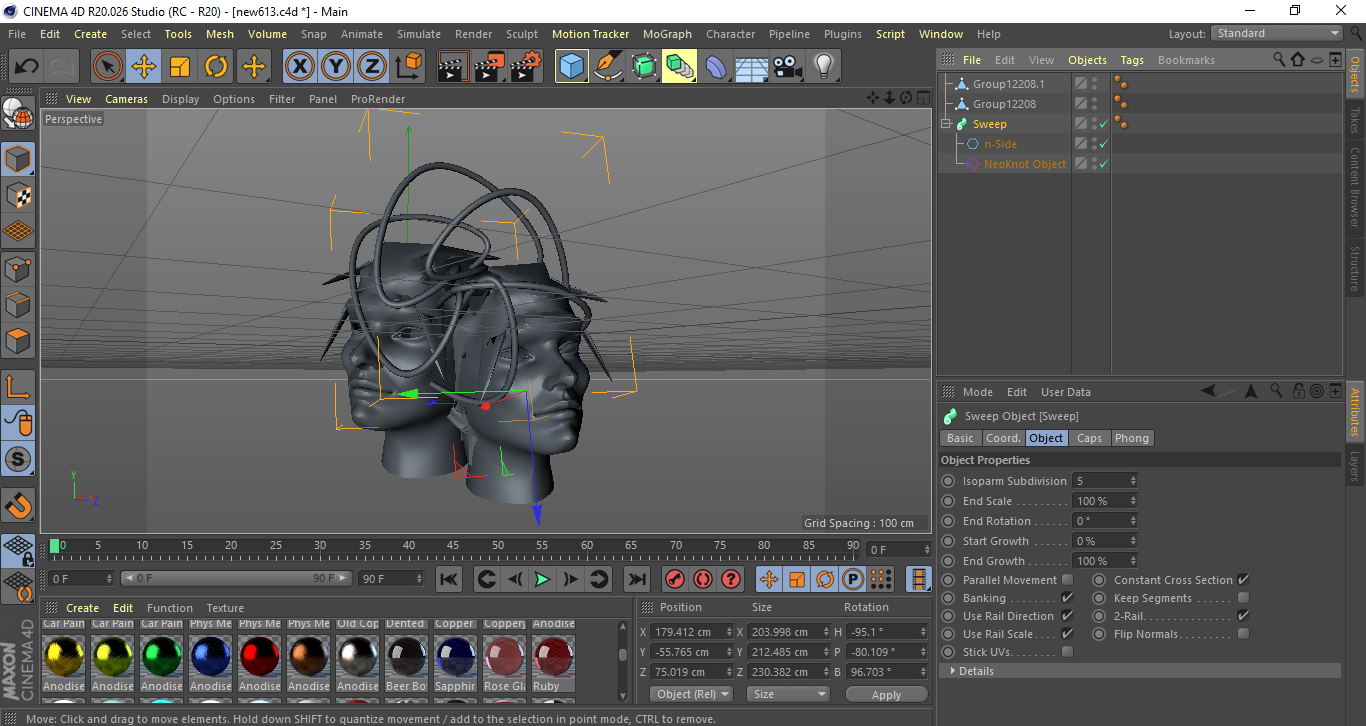The image size is (1366, 726).
Task: Adjust the End Growth spinner arrows
Action: tap(1133, 561)
